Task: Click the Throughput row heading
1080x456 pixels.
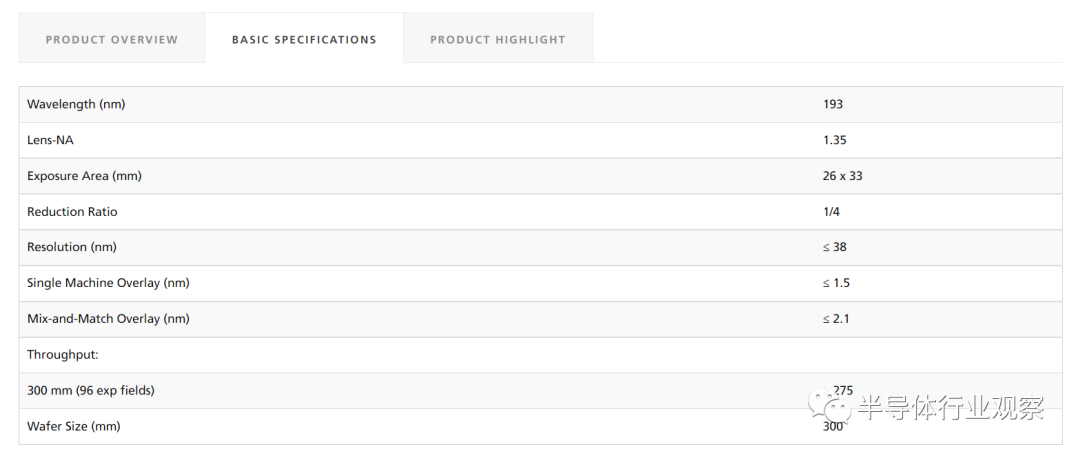Action: (x=62, y=355)
